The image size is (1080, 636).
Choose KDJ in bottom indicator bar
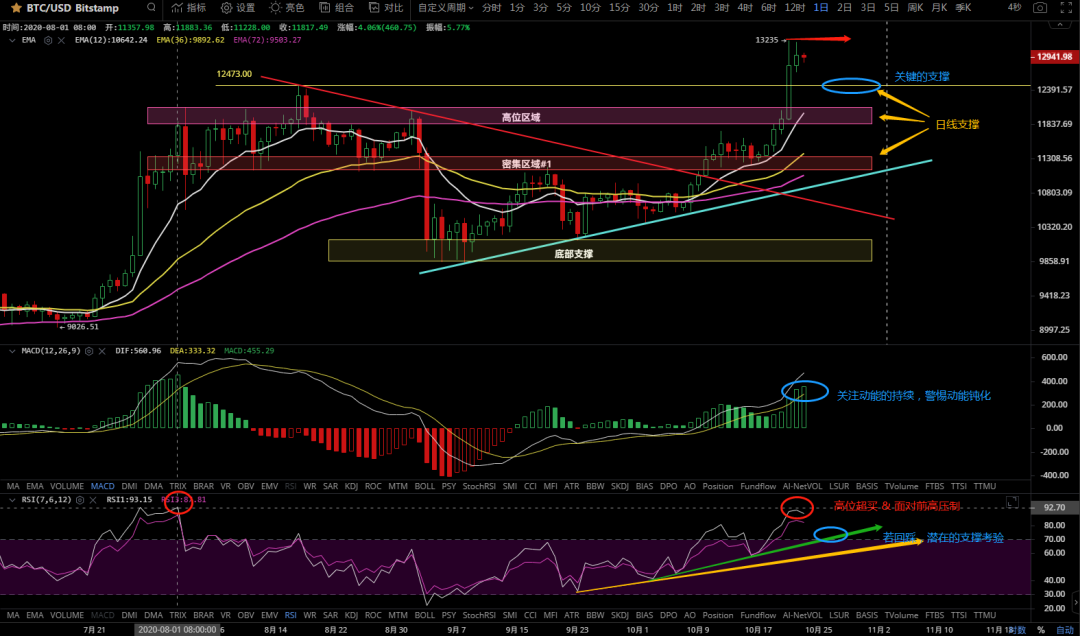(351, 615)
